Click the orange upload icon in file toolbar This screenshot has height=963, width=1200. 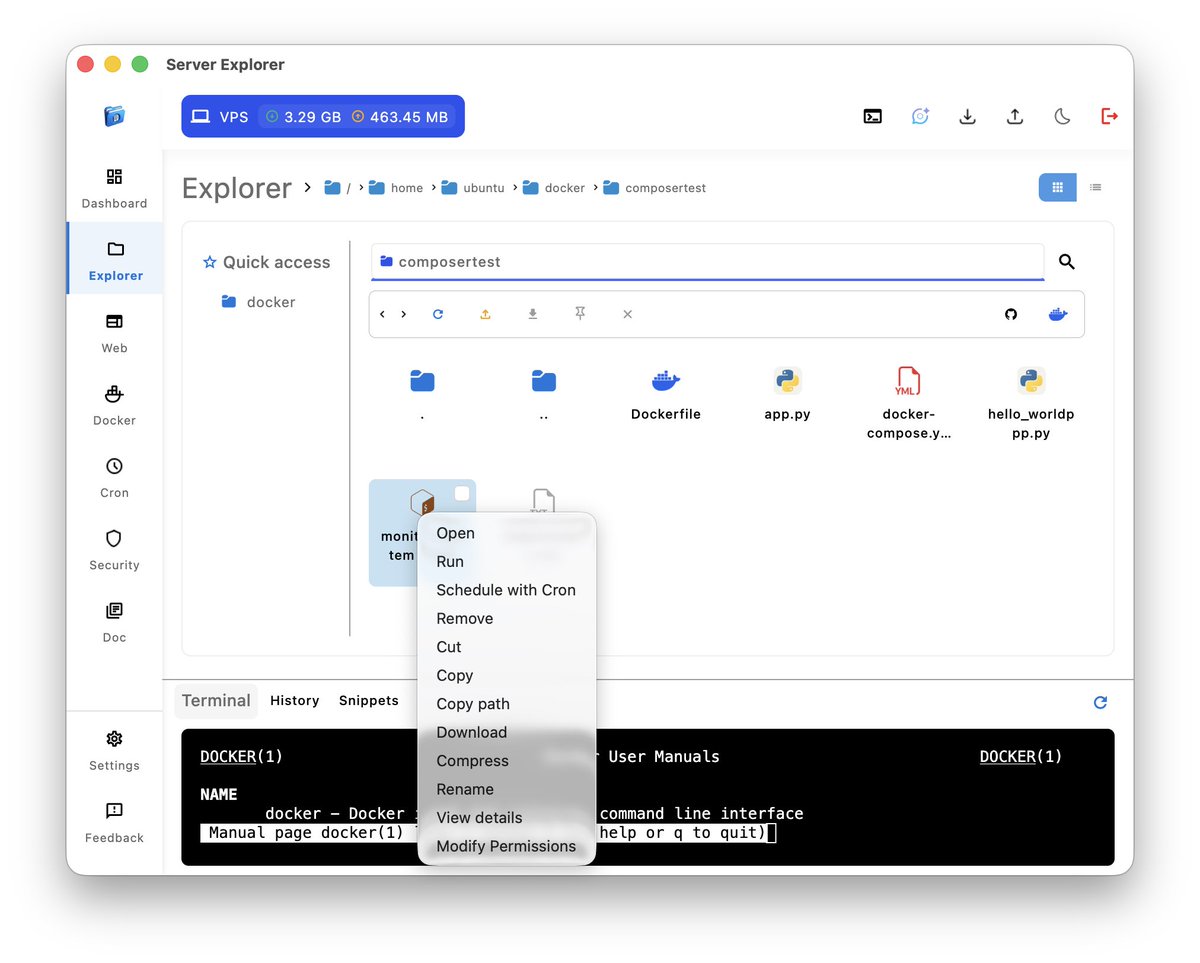(485, 314)
